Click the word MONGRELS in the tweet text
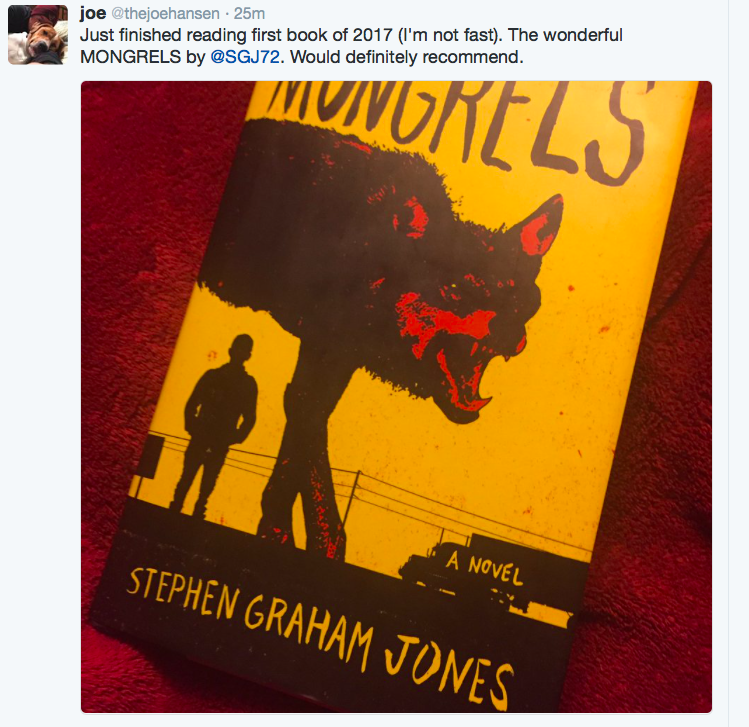Viewport: 749px width, 727px height. click(130, 57)
